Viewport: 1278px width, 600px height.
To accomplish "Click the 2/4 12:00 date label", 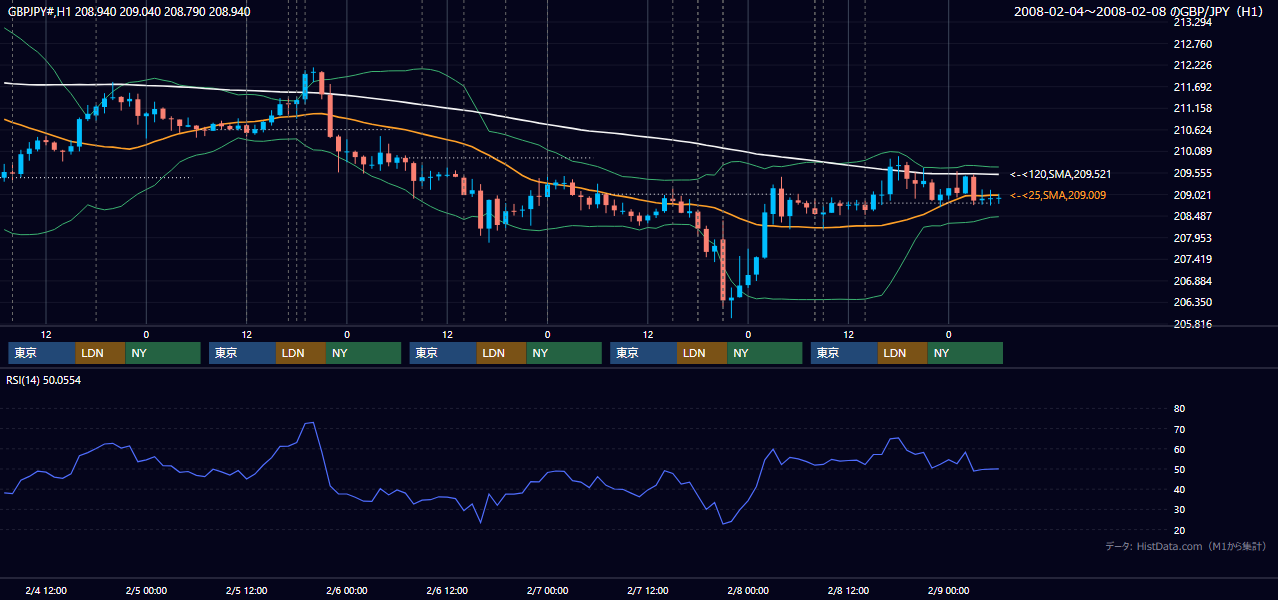I will (46, 590).
